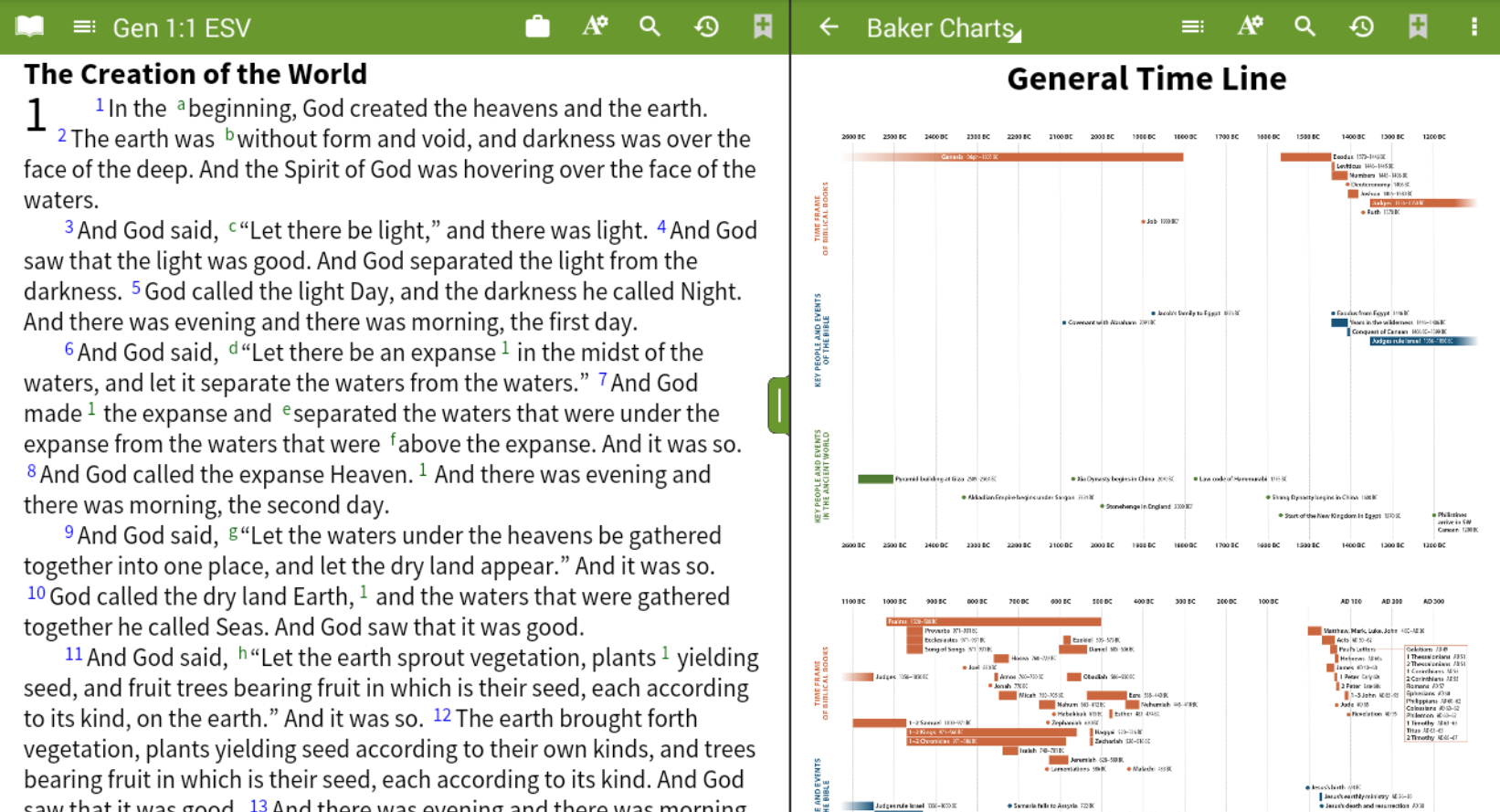Select verse number 4
Viewport: 1500px width, 812px height.
point(661,227)
